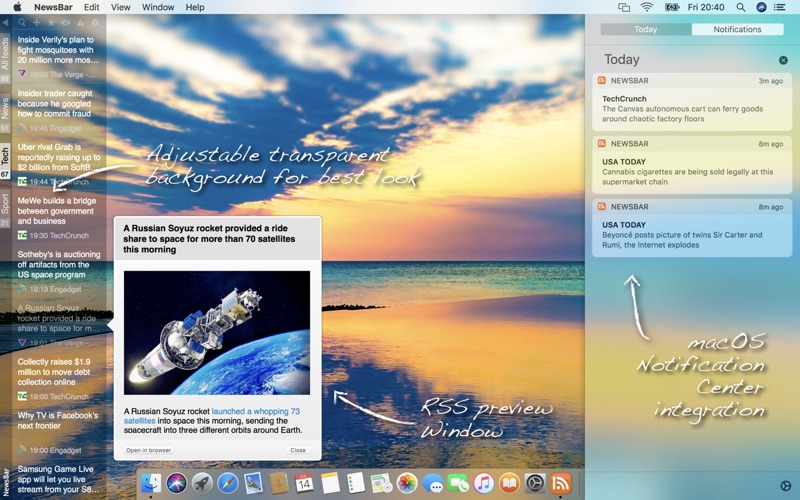Open Maps from the Dock
800x500 pixels.
[381, 483]
